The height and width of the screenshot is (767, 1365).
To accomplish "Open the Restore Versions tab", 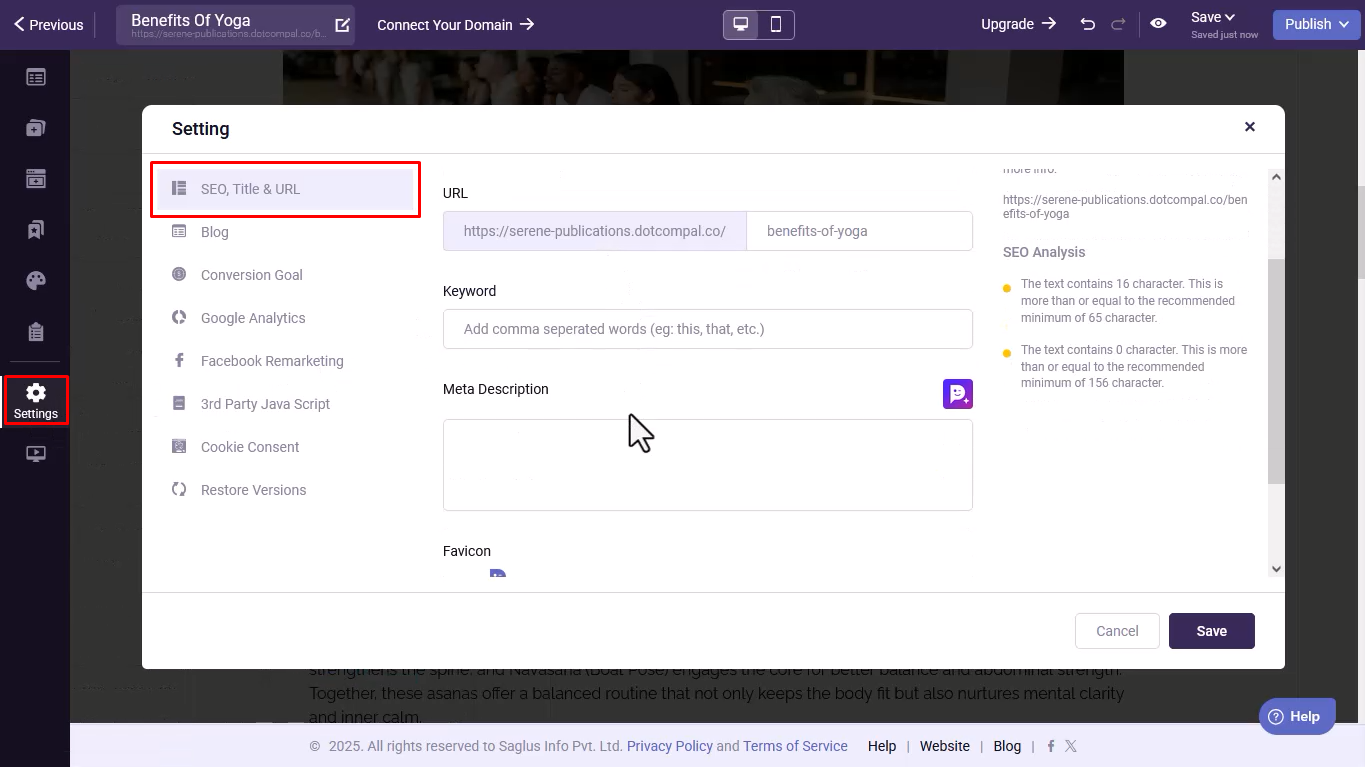I will pyautogui.click(x=253, y=490).
